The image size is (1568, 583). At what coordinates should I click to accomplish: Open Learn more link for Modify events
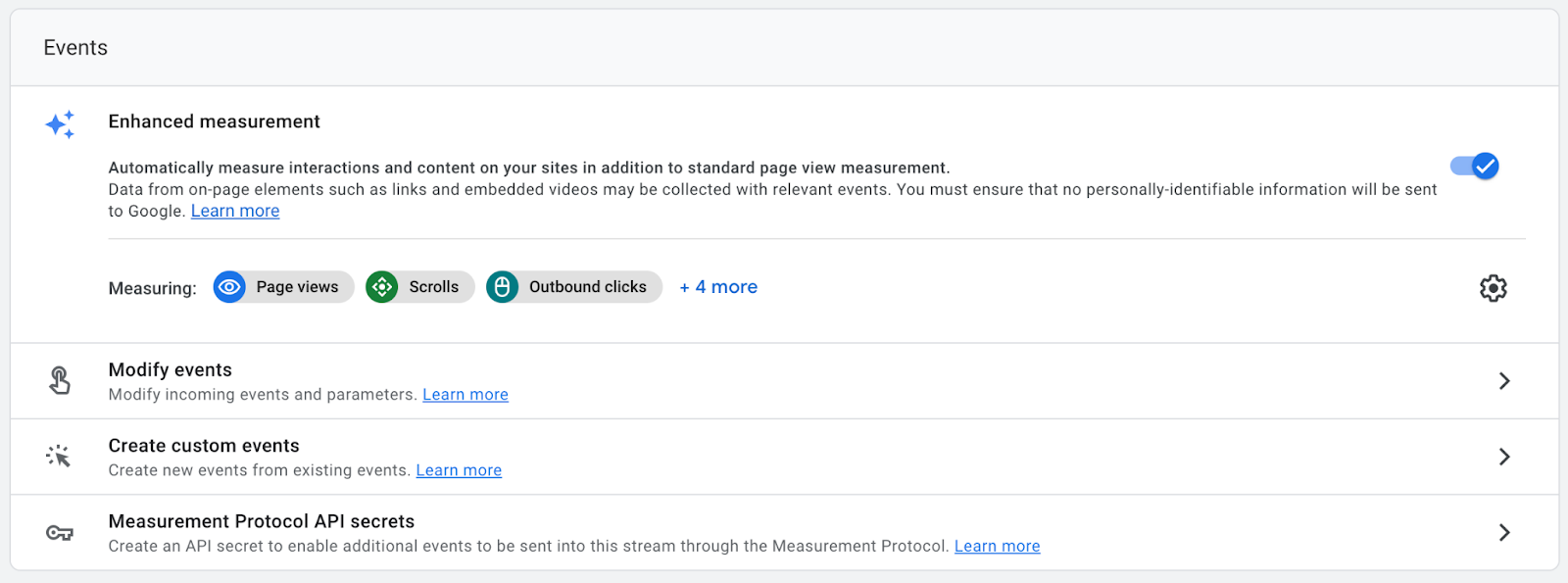[465, 394]
